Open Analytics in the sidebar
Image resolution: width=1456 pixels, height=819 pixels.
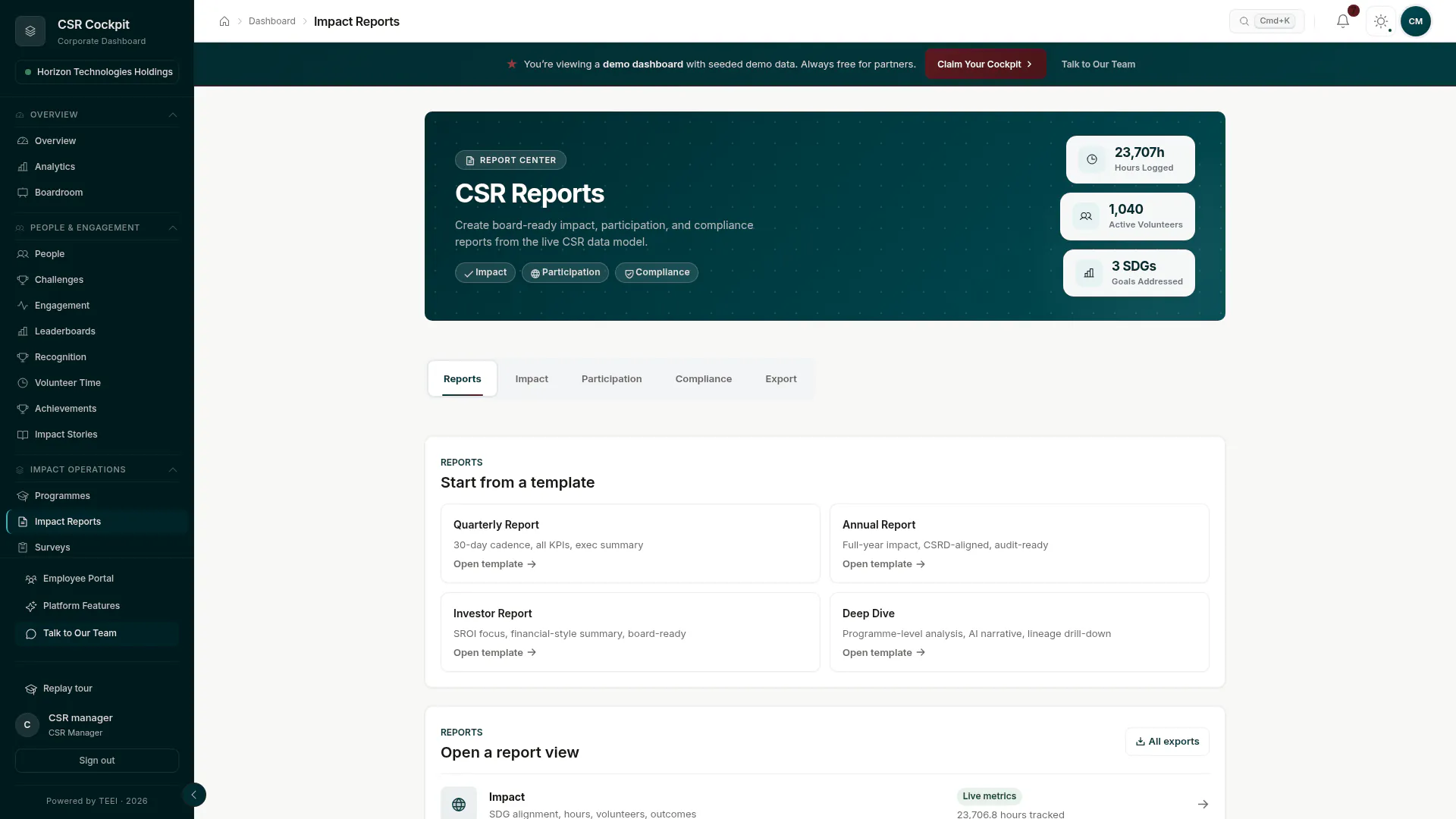coord(97,167)
